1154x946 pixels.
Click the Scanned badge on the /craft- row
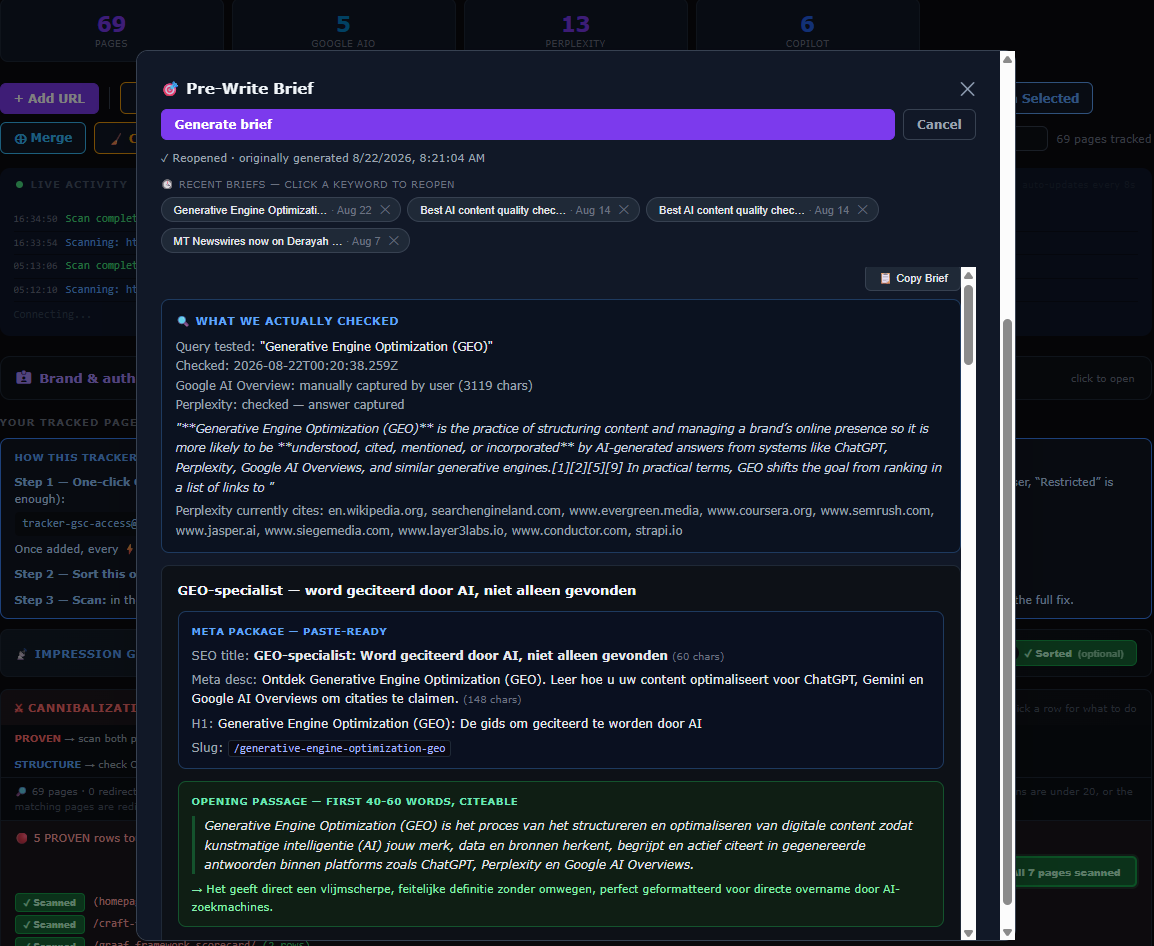(x=49, y=925)
